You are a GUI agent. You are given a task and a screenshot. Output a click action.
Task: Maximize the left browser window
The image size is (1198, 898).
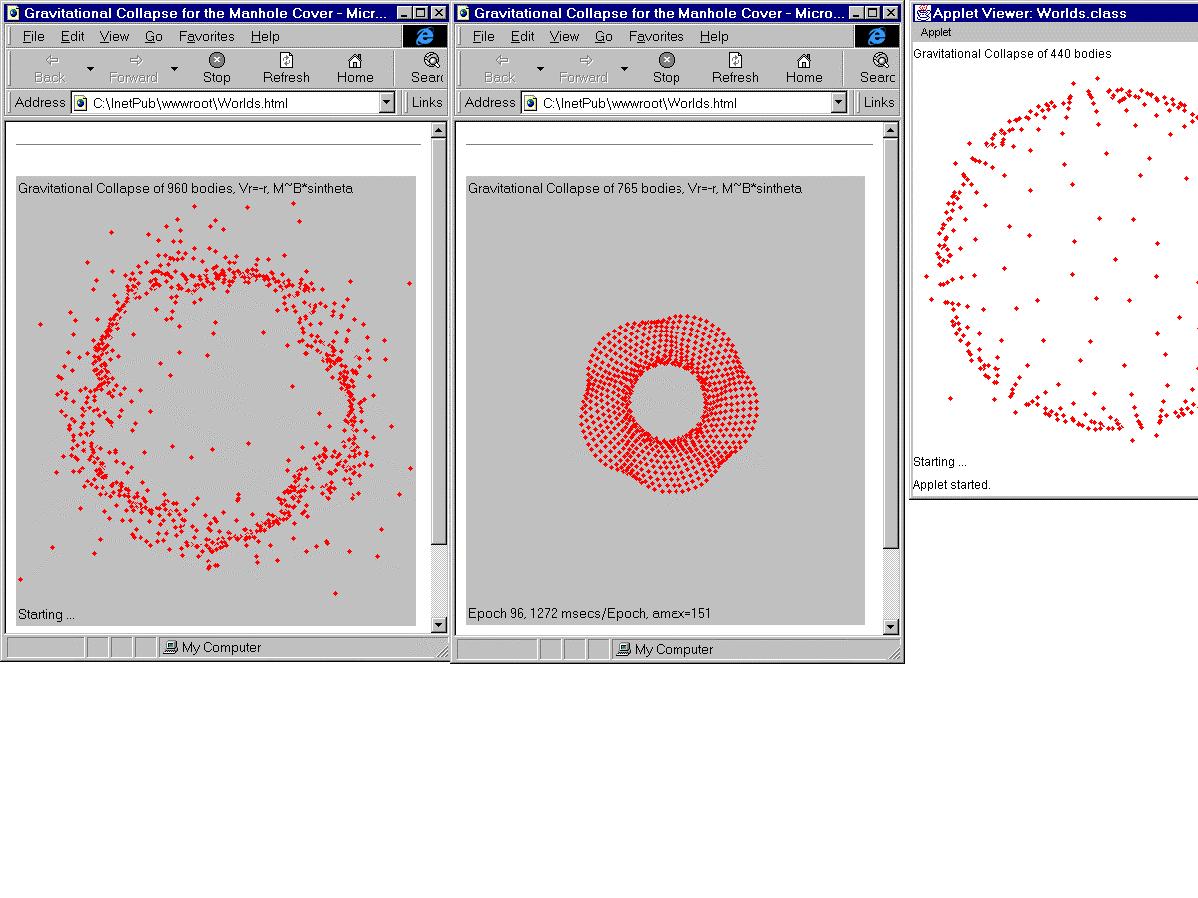421,13
